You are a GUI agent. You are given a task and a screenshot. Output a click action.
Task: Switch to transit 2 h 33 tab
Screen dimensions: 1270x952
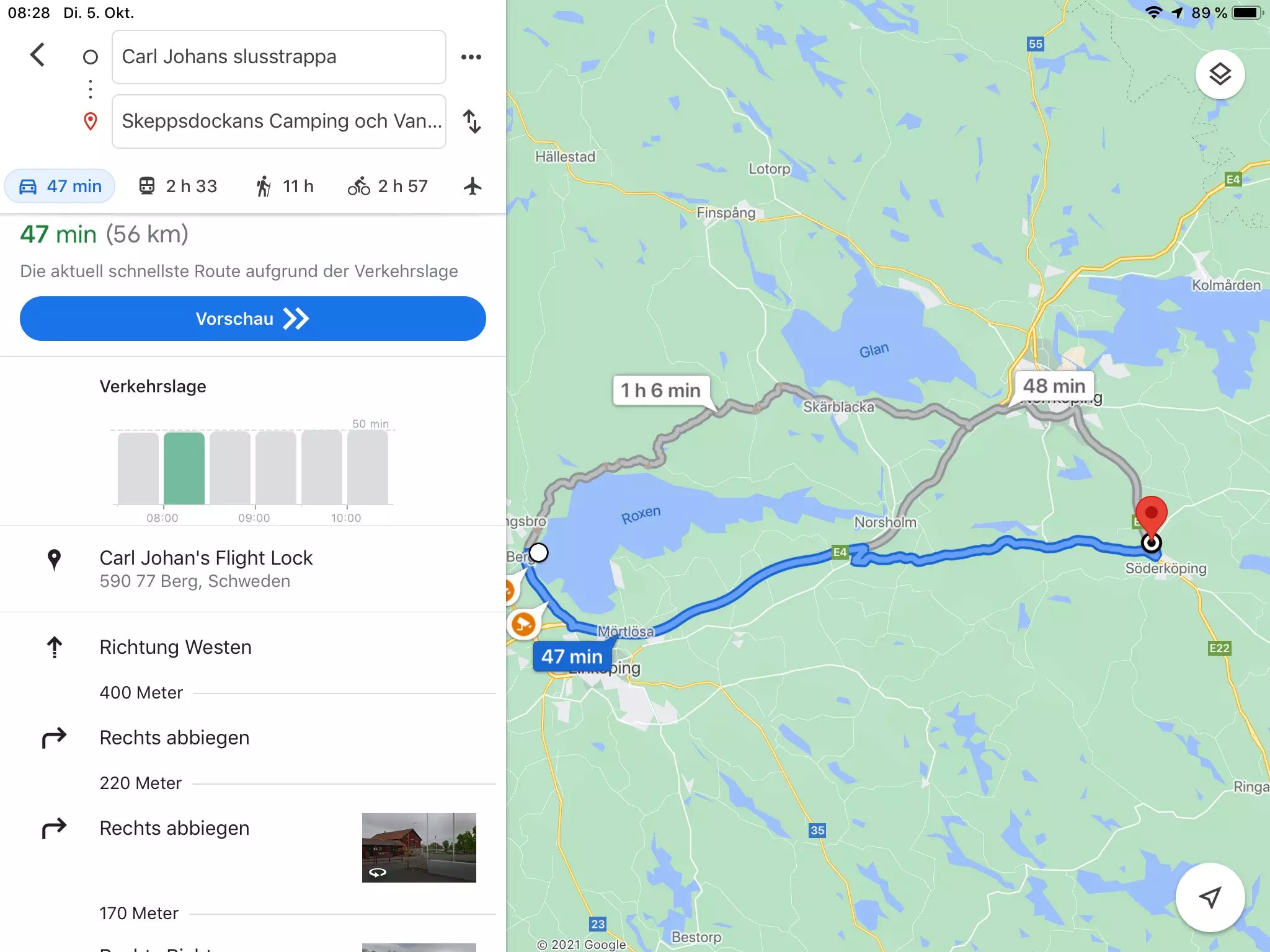pyautogui.click(x=178, y=186)
